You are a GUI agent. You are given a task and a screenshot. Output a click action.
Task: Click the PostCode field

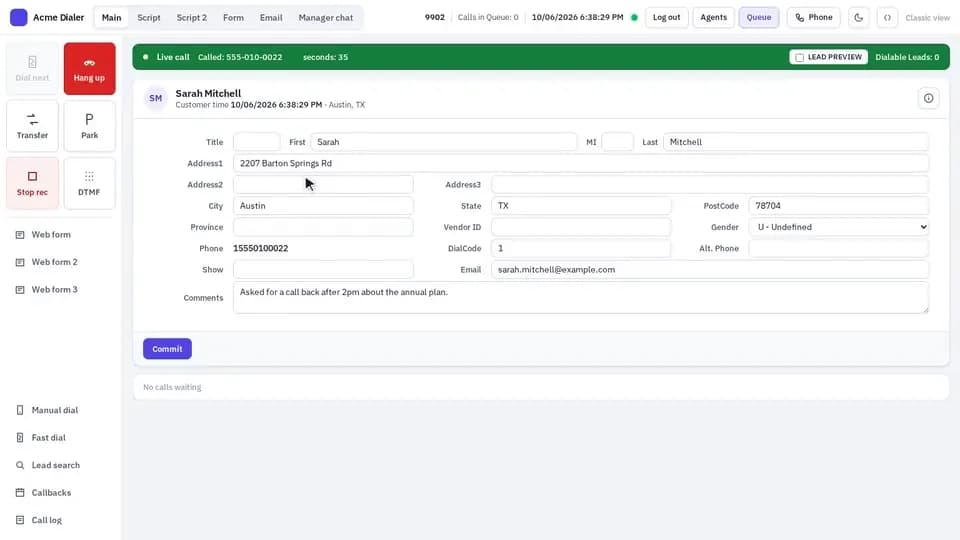pyautogui.click(x=839, y=206)
